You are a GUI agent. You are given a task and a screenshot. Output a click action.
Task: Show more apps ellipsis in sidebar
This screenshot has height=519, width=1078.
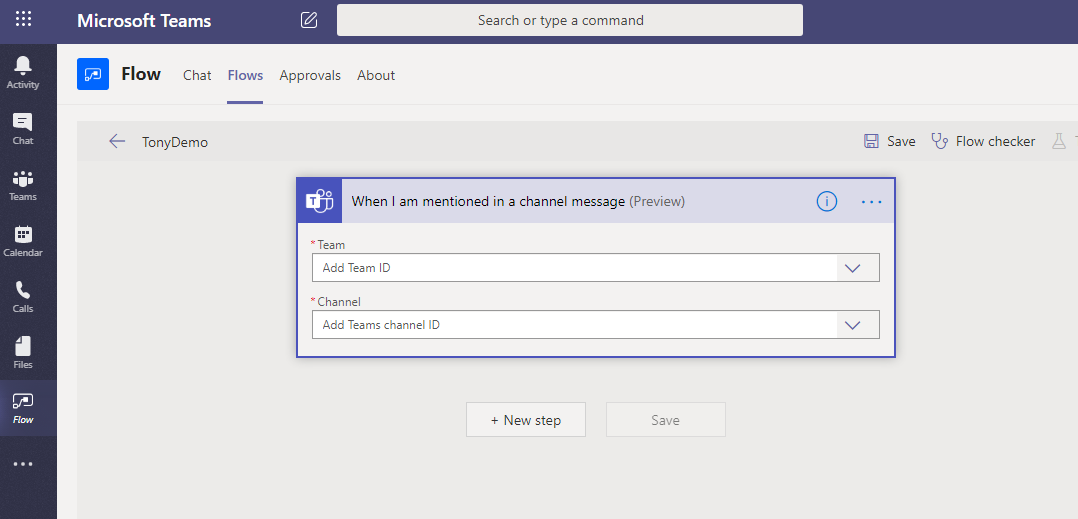point(23,464)
